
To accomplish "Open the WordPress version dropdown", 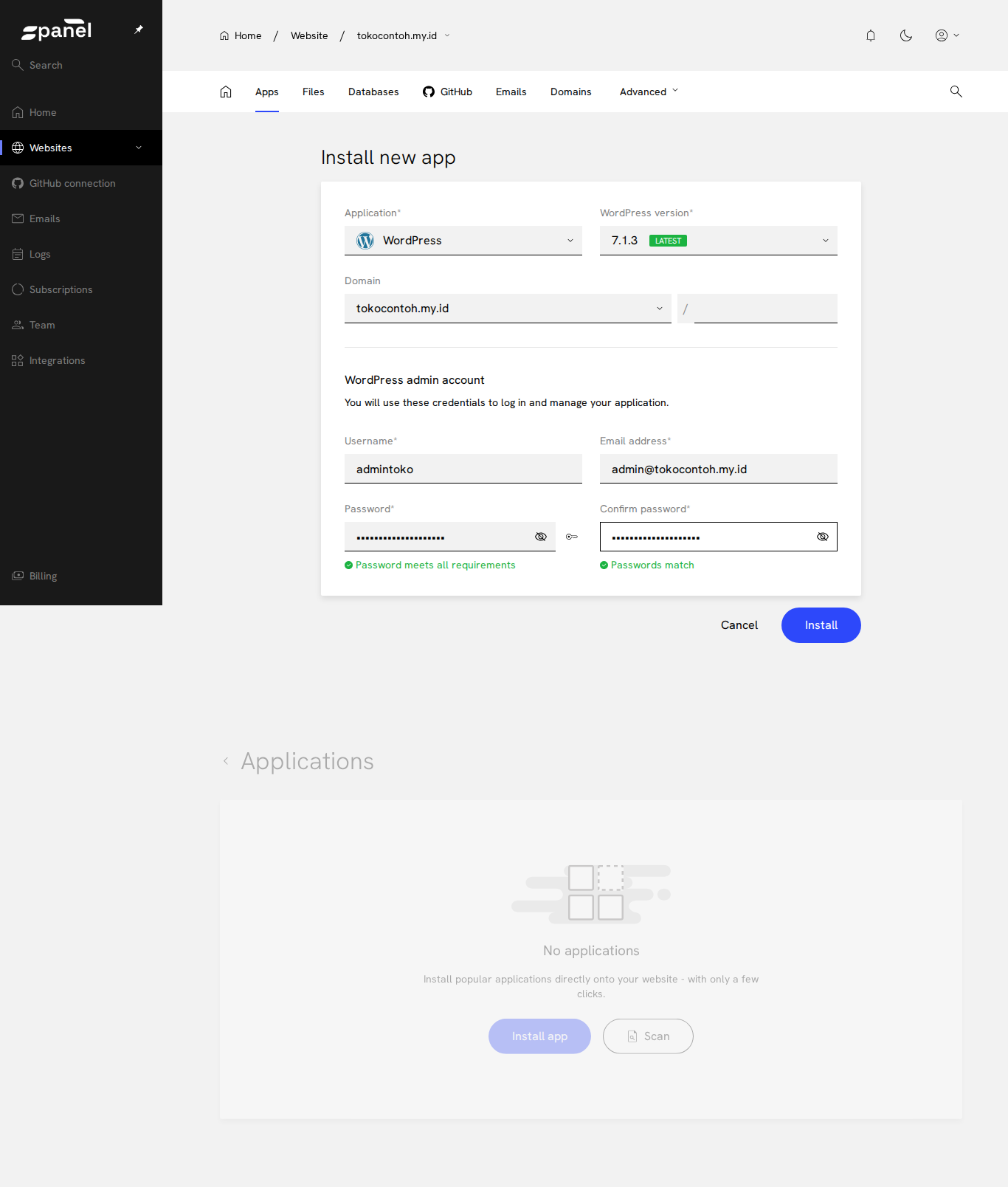I will click(719, 241).
